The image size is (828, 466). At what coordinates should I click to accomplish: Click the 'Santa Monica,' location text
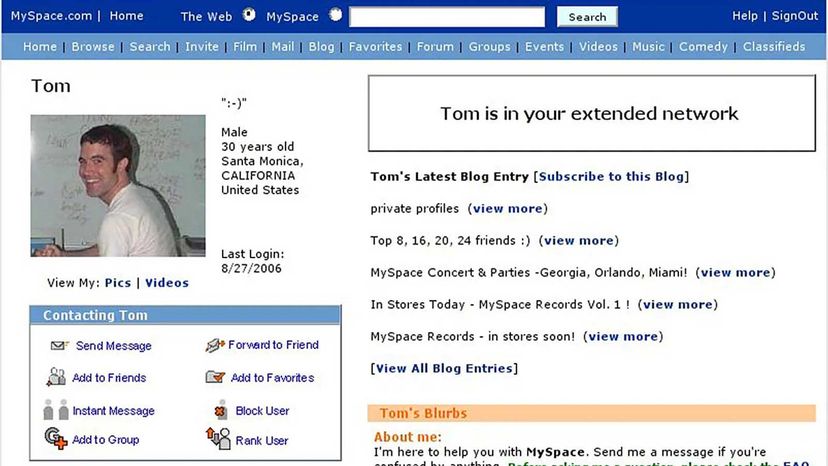(262, 161)
